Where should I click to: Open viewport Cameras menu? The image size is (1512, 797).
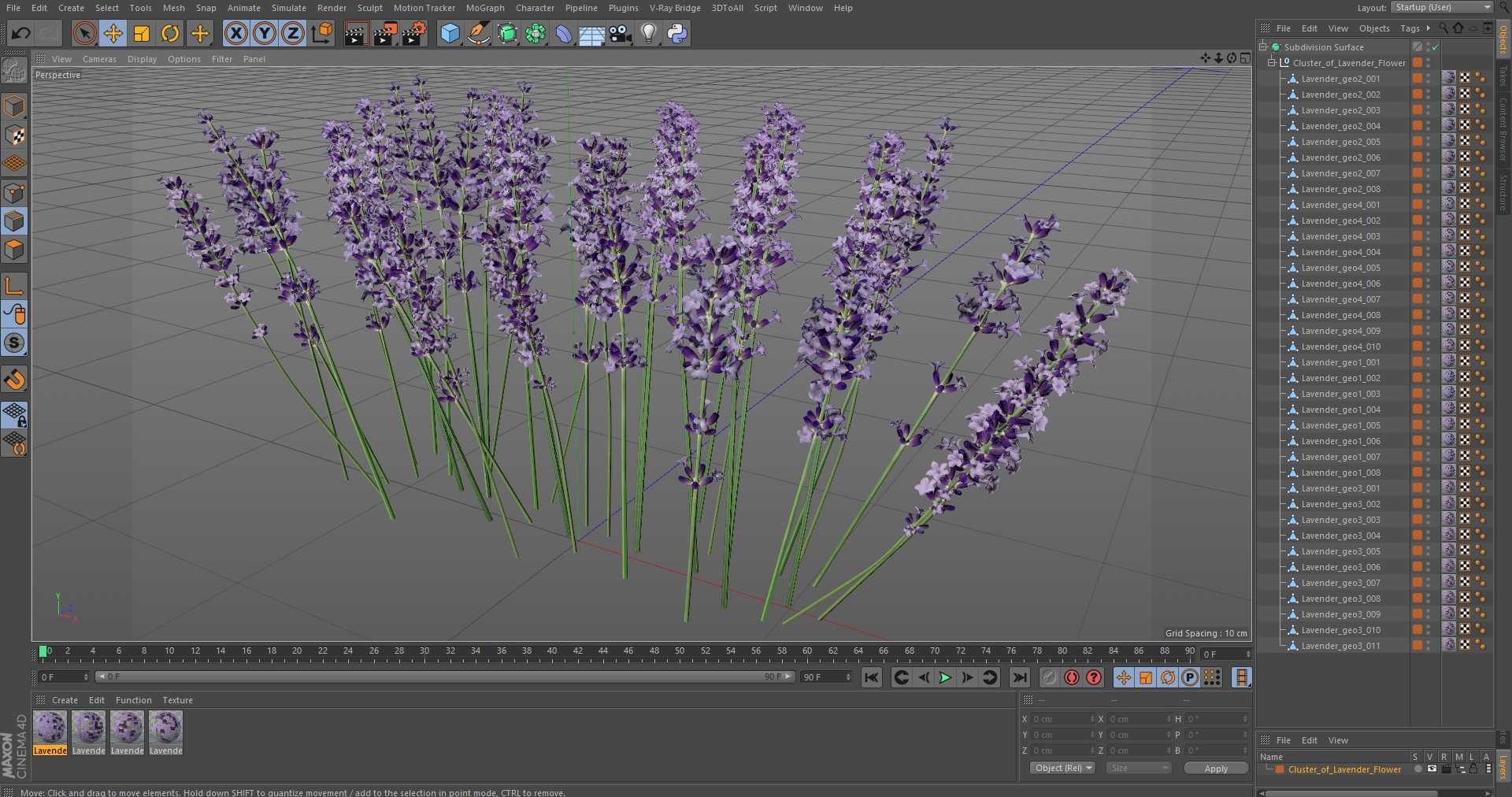pyautogui.click(x=99, y=59)
